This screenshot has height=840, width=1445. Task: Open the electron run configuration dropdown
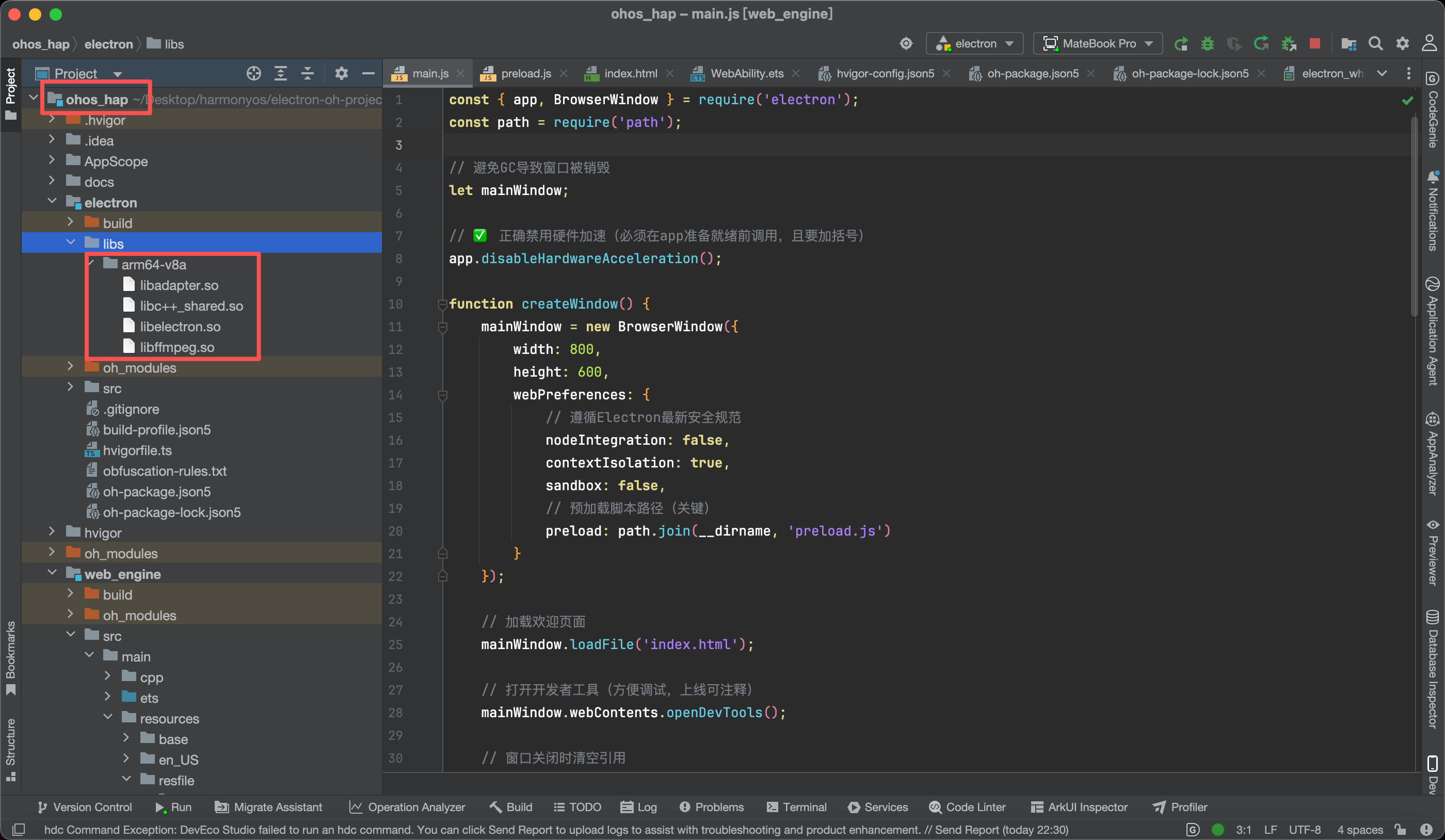coord(975,43)
